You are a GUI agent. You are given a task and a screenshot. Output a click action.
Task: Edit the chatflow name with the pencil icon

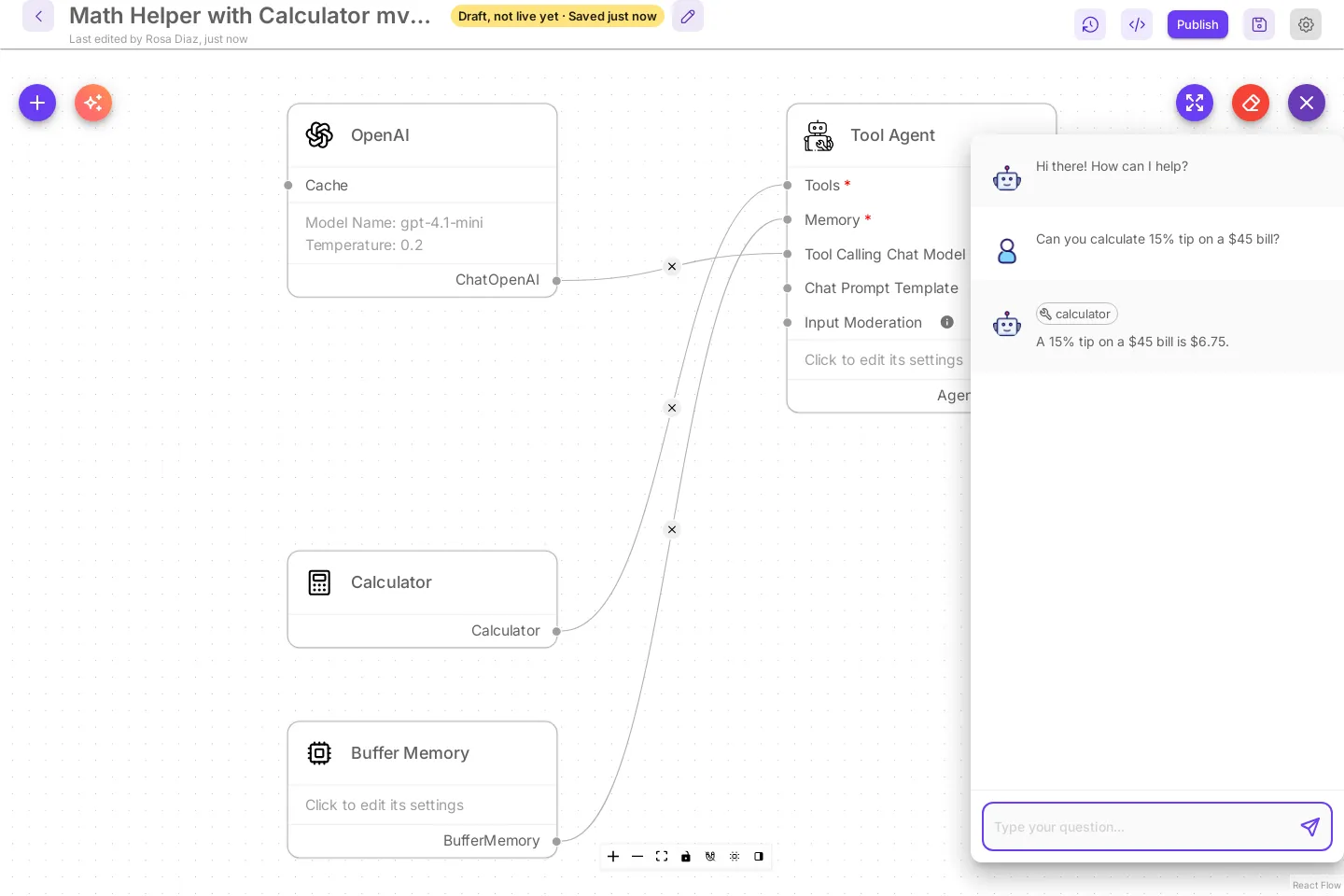[688, 16]
